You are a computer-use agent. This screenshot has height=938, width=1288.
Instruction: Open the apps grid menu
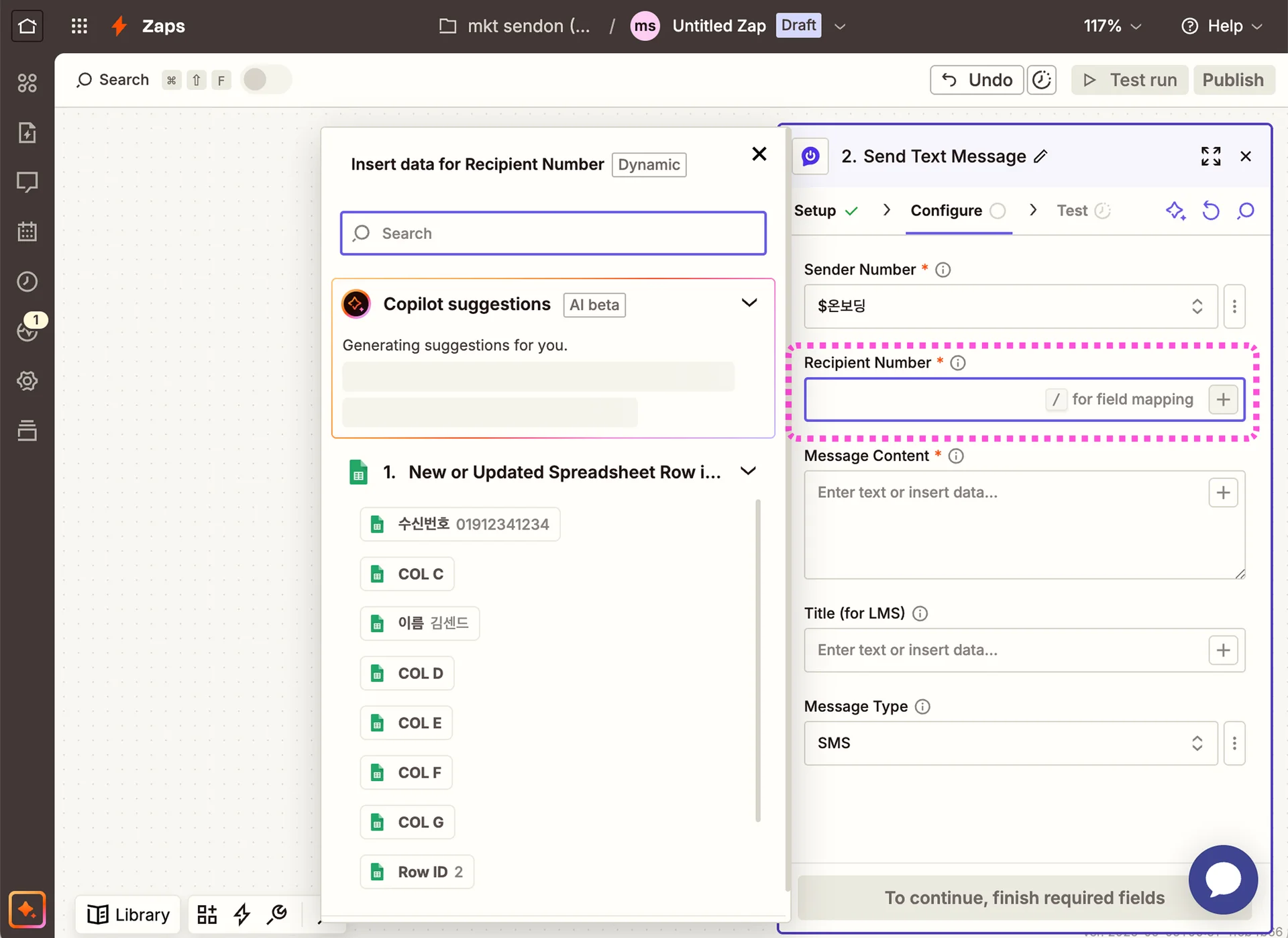tap(79, 26)
